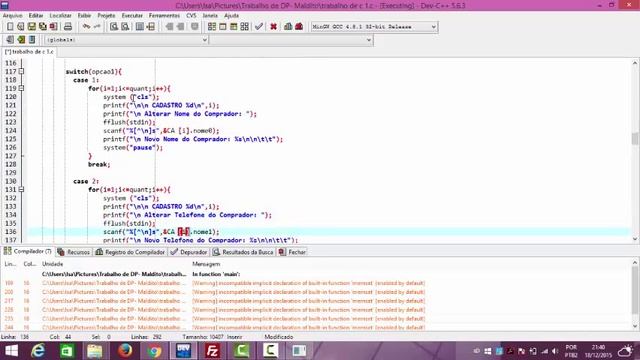Open FileZilla from taskbar

tap(212, 351)
